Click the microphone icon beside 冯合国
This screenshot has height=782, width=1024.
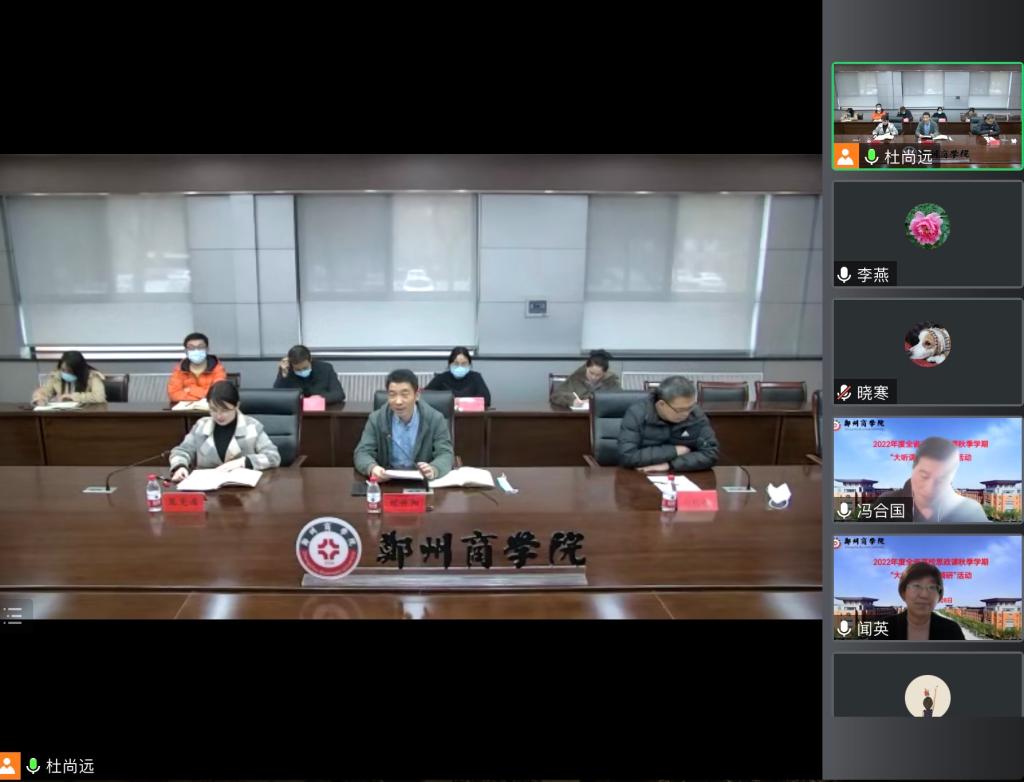[x=845, y=510]
